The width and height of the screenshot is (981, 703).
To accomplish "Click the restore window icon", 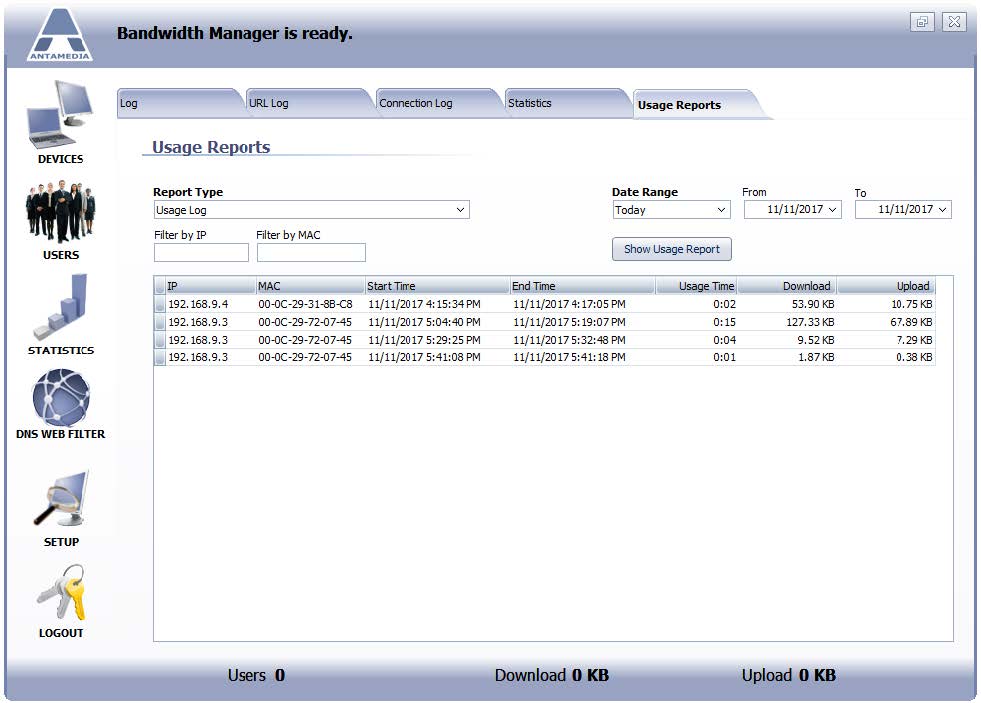I will coord(922,22).
